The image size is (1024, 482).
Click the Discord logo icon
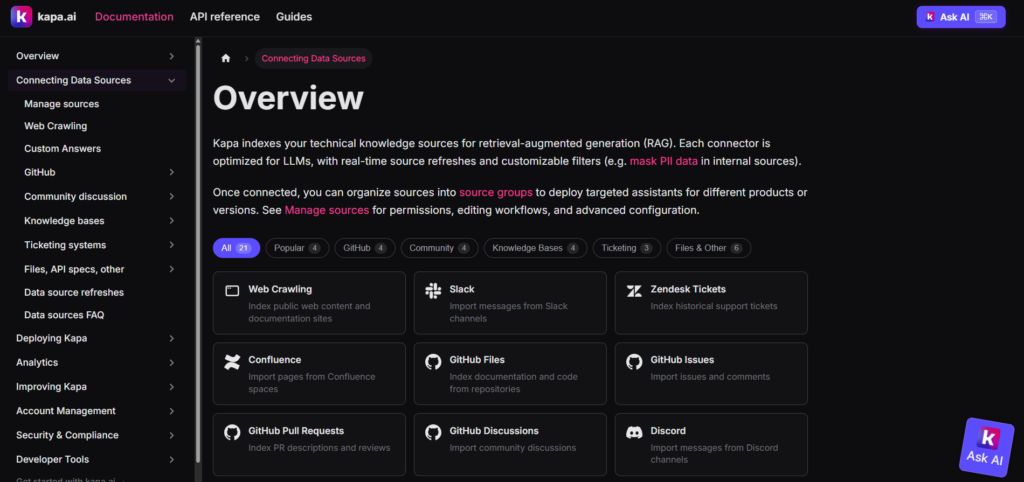point(634,432)
